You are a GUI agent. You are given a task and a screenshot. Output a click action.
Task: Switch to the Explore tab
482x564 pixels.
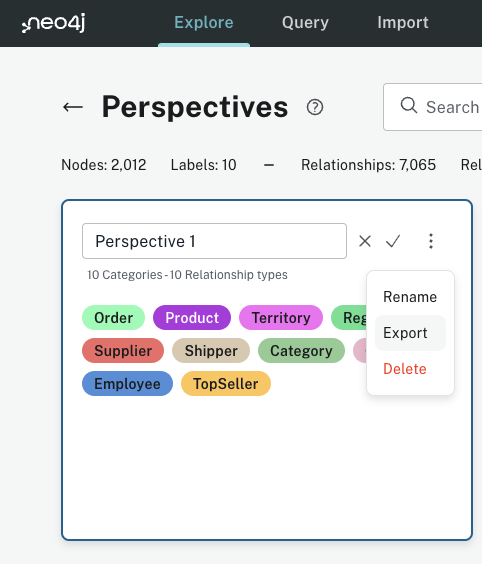point(204,23)
